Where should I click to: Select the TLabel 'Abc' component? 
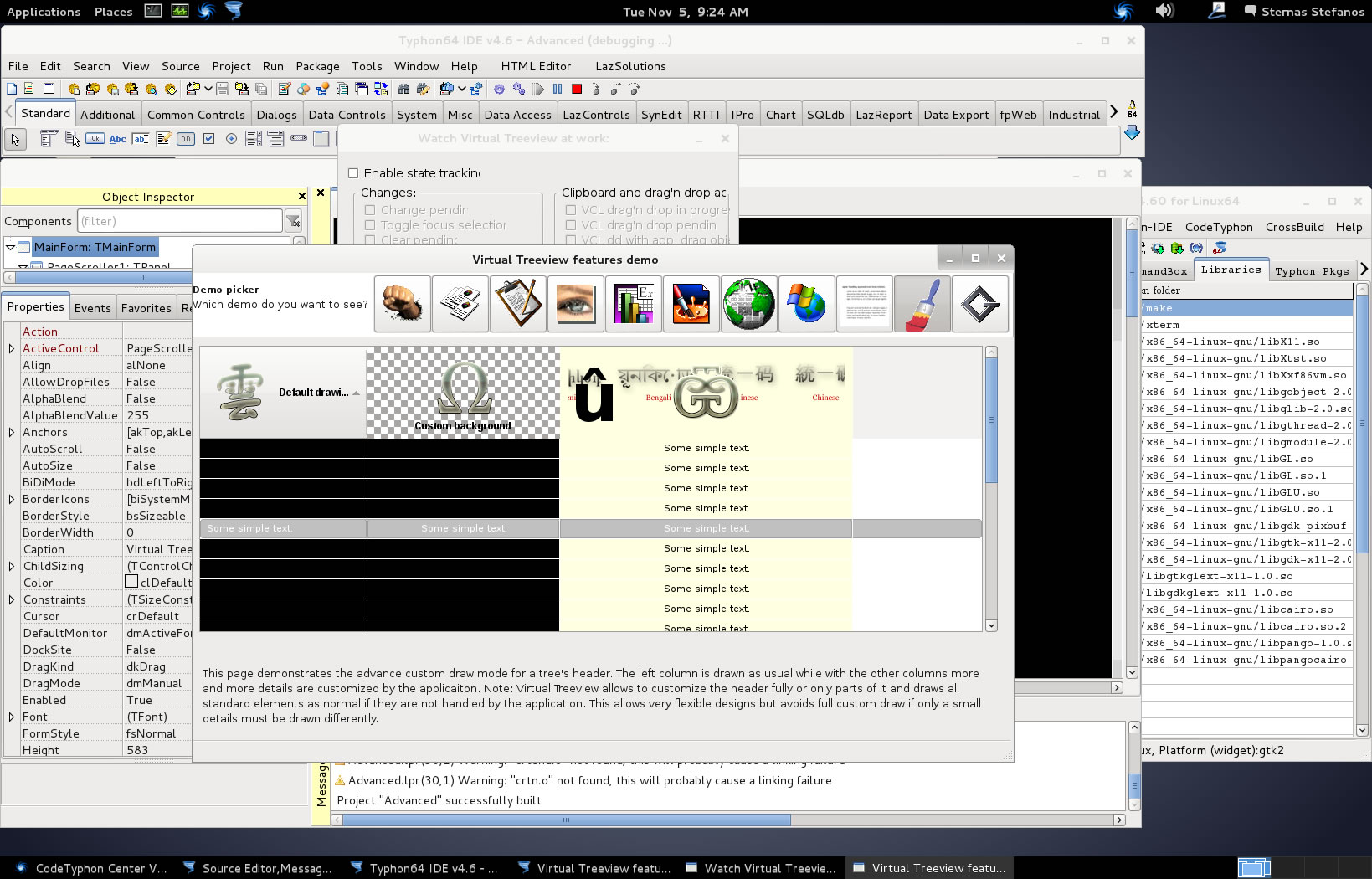pos(118,139)
